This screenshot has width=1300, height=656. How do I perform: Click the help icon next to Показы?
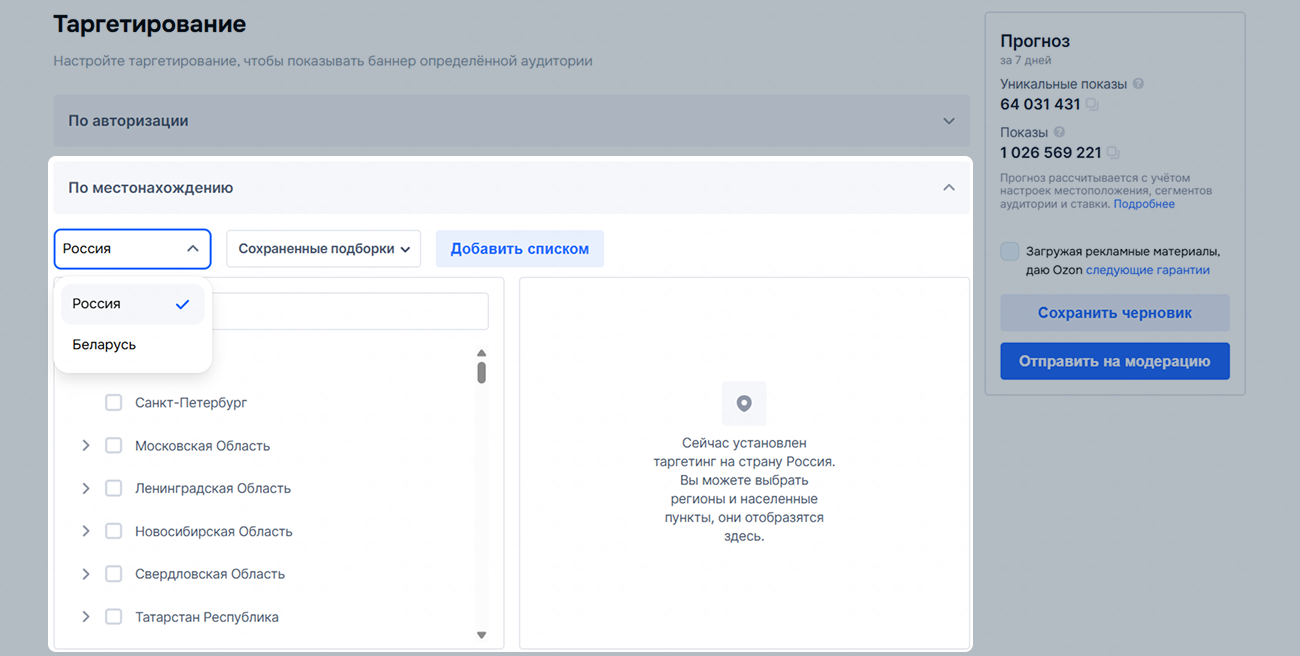click(x=1059, y=132)
